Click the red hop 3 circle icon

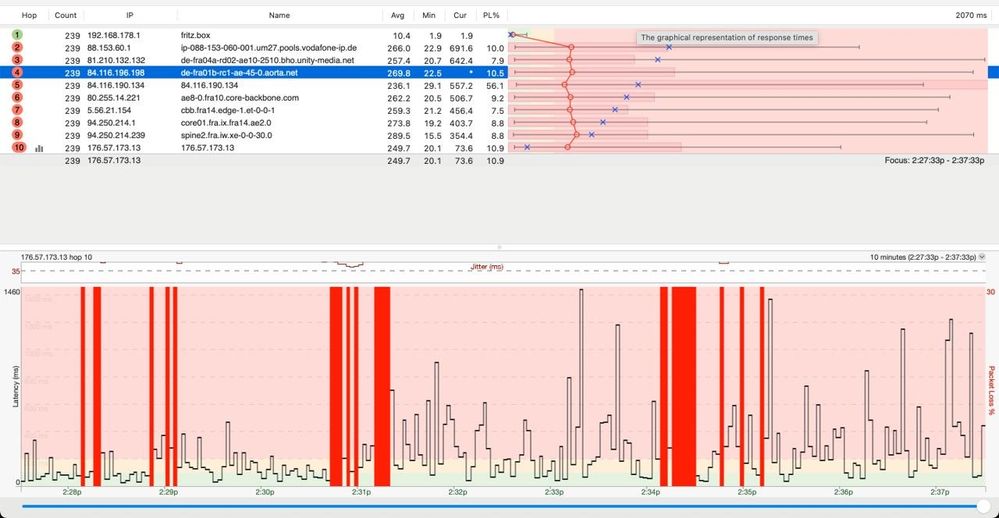coord(17,60)
